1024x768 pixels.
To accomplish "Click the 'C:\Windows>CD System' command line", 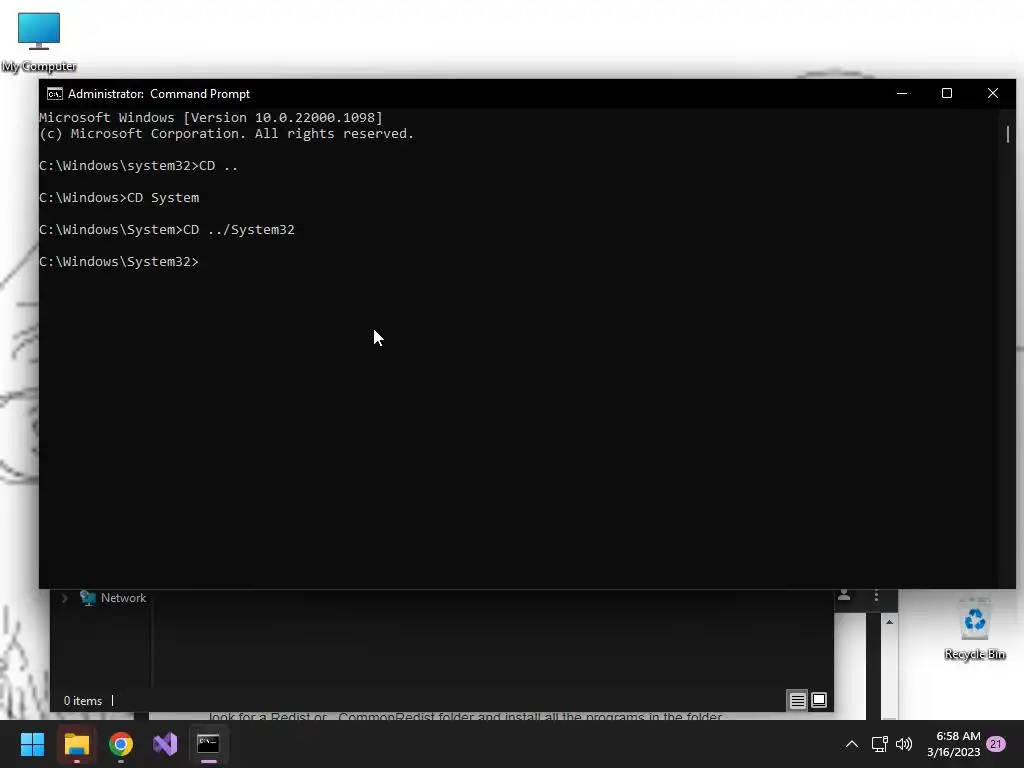I will tap(119, 198).
